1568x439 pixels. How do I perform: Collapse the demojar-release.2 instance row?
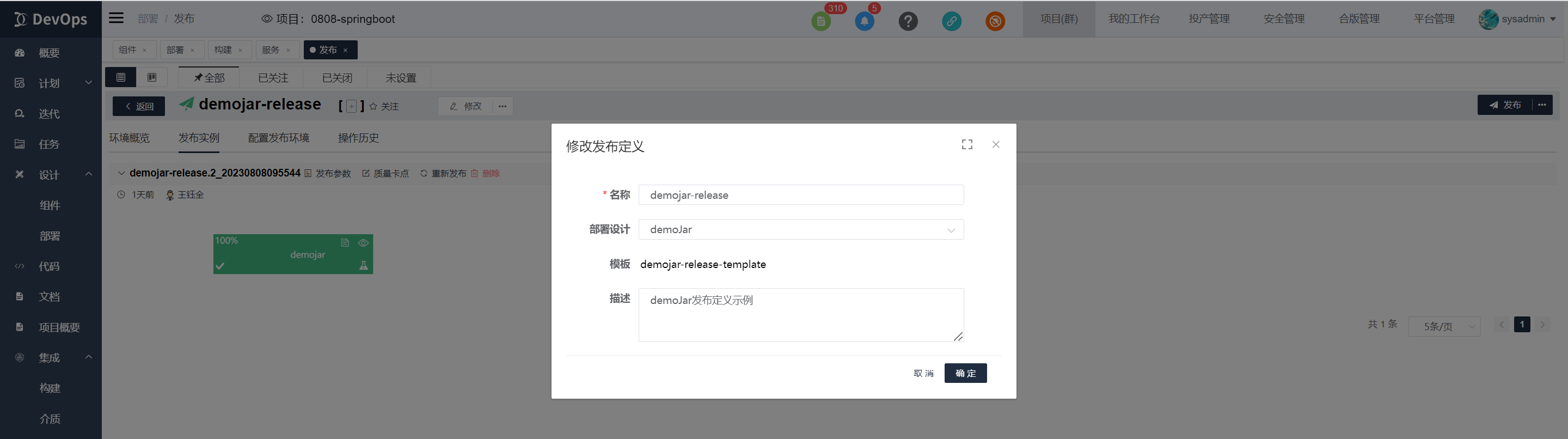click(x=121, y=174)
